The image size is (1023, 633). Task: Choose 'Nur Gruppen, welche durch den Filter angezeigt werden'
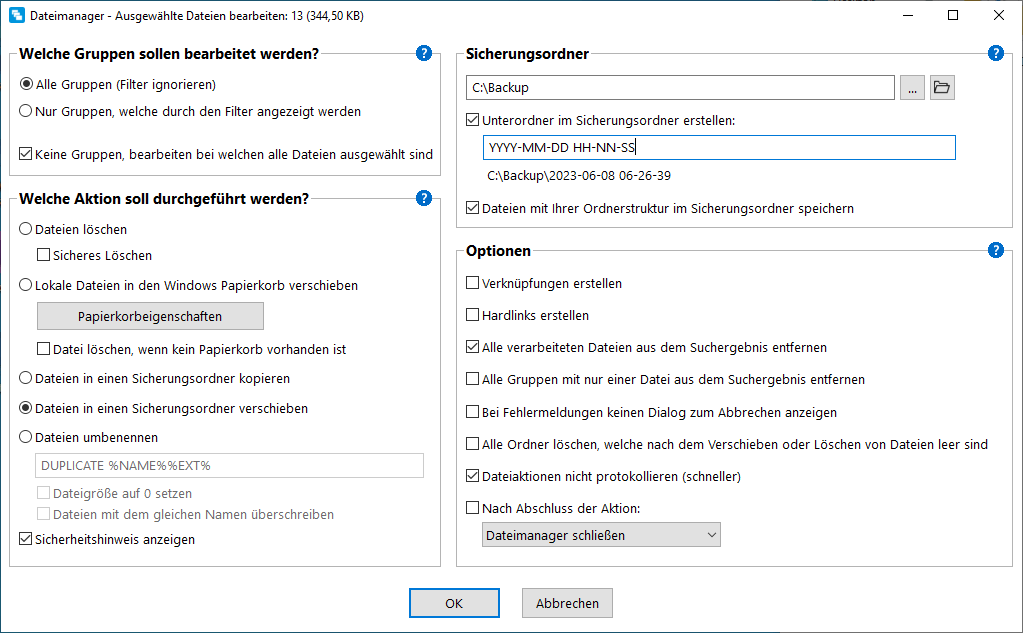click(x=26, y=112)
